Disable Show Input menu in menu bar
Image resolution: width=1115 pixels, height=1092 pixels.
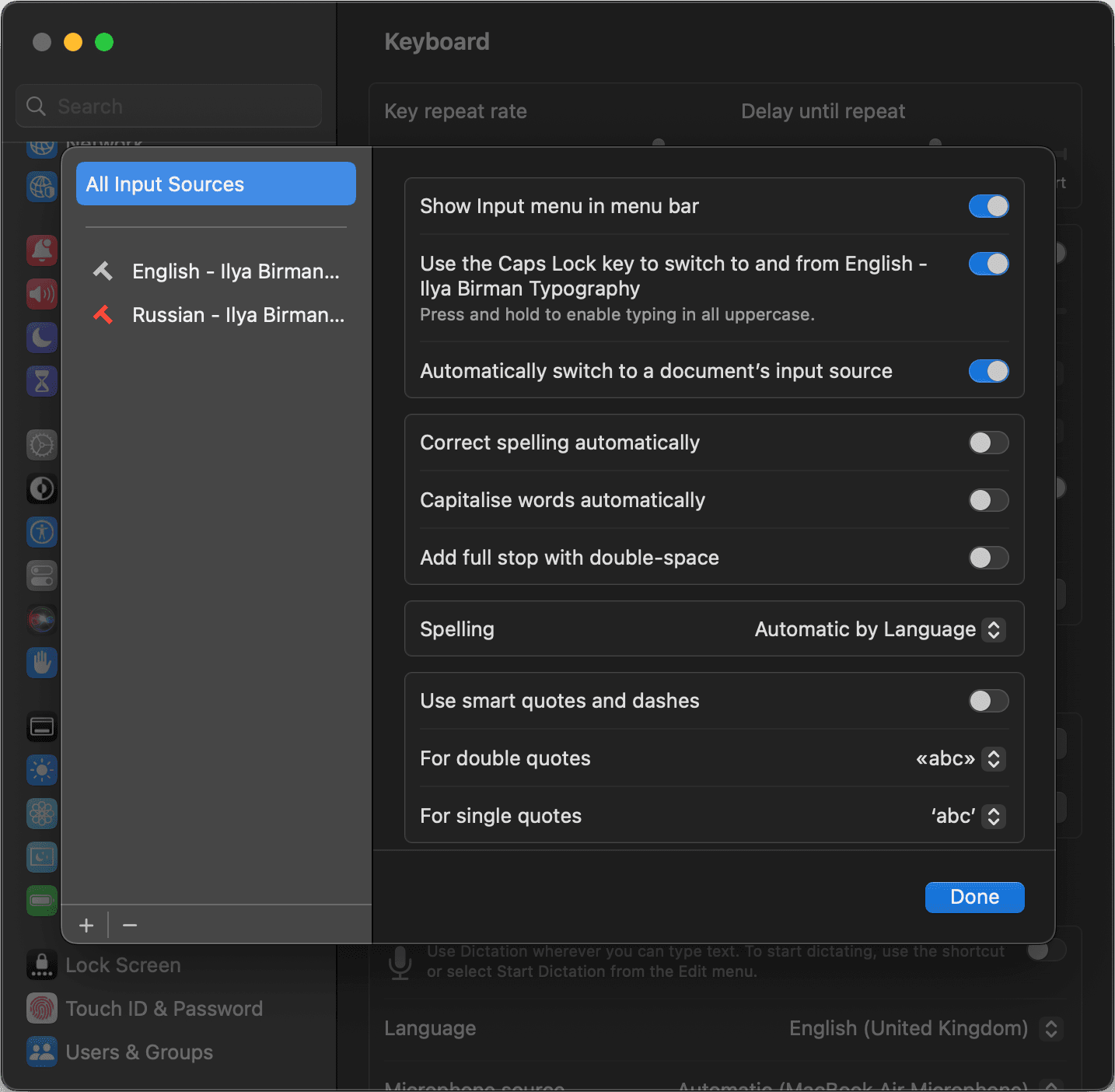click(x=988, y=206)
